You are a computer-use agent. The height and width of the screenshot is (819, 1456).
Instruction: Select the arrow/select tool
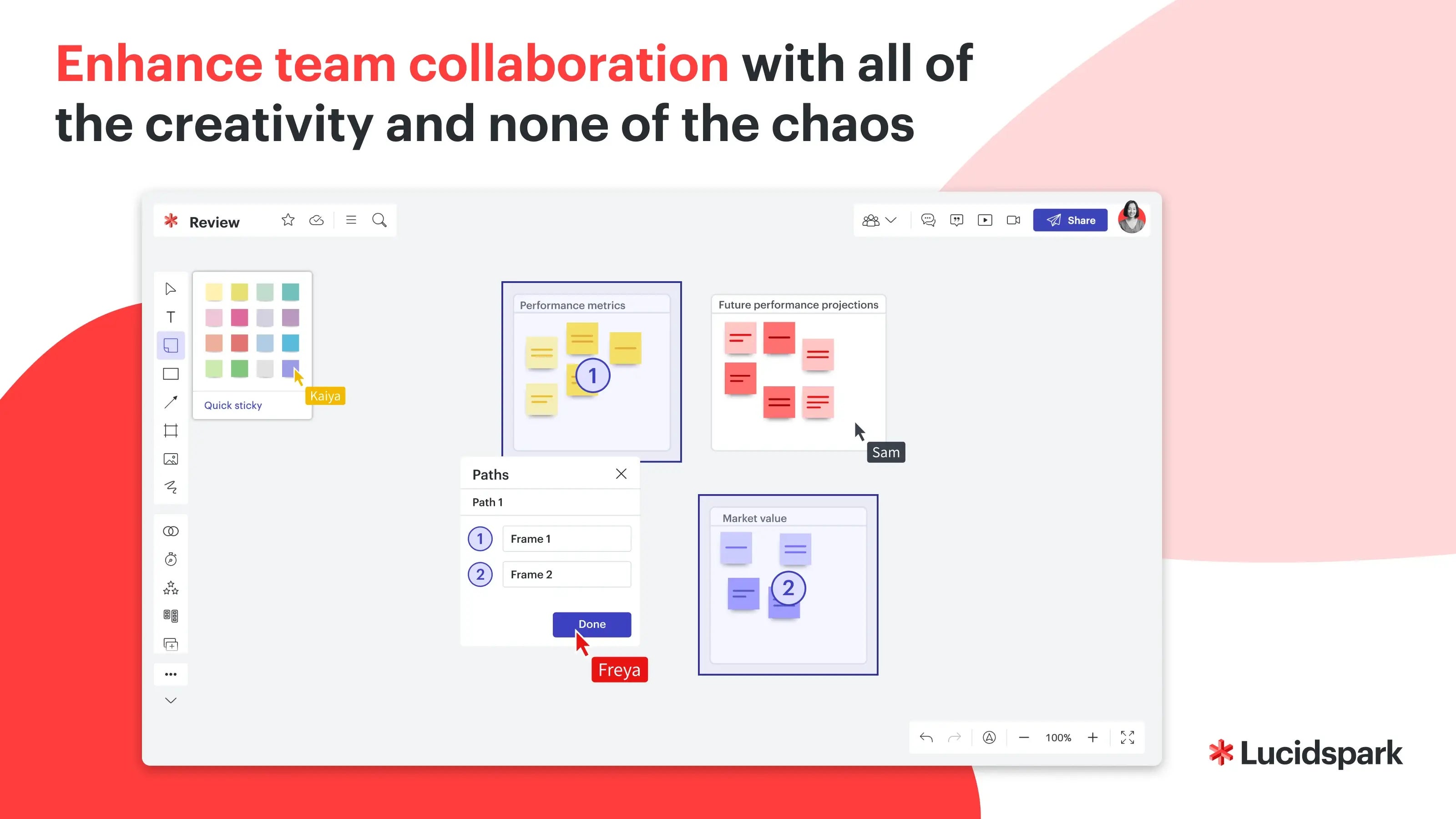pos(170,289)
